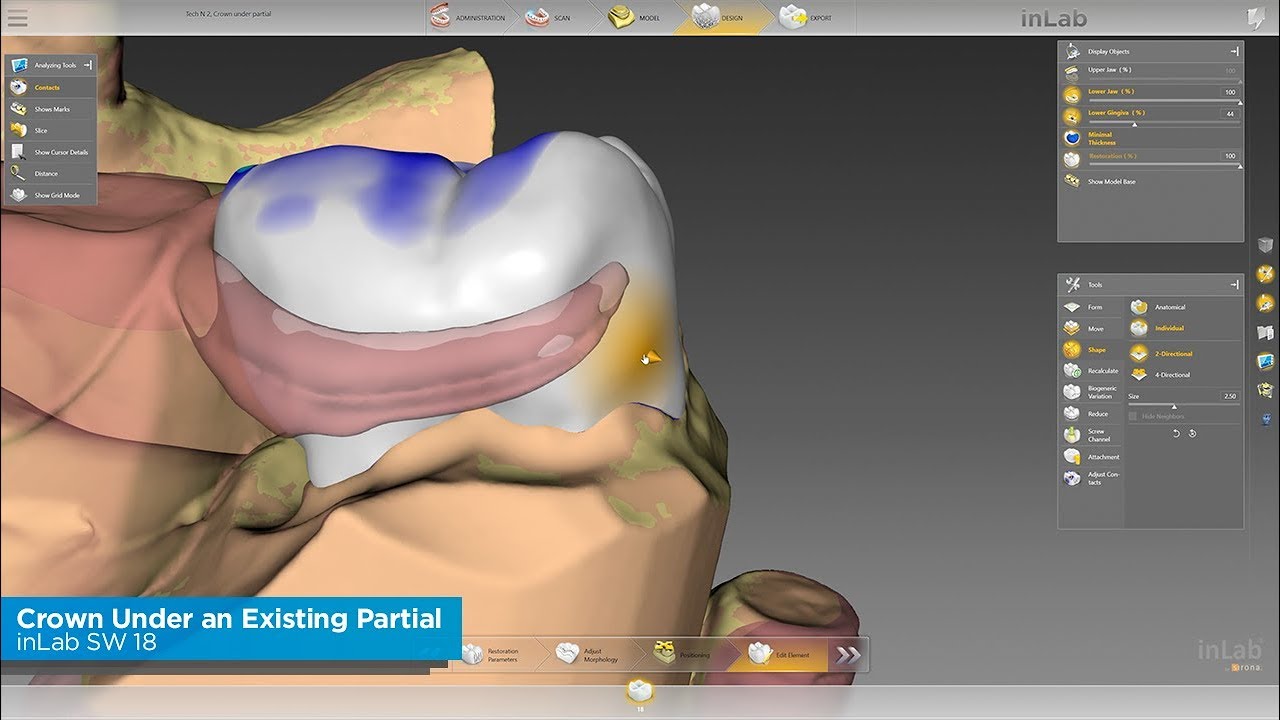The height and width of the screenshot is (720, 1280).
Task: Click the reset arrow in Tools
Action: click(1192, 433)
